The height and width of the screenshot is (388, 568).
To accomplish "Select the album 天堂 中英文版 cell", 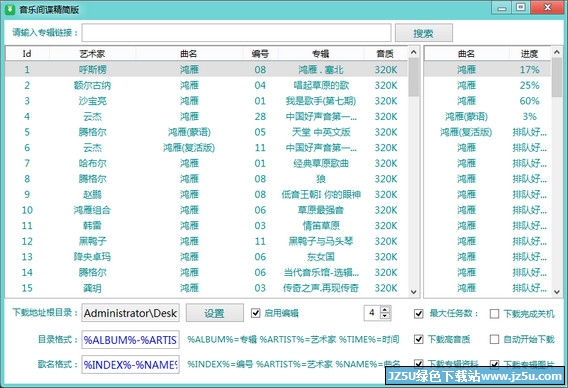I will 321,132.
